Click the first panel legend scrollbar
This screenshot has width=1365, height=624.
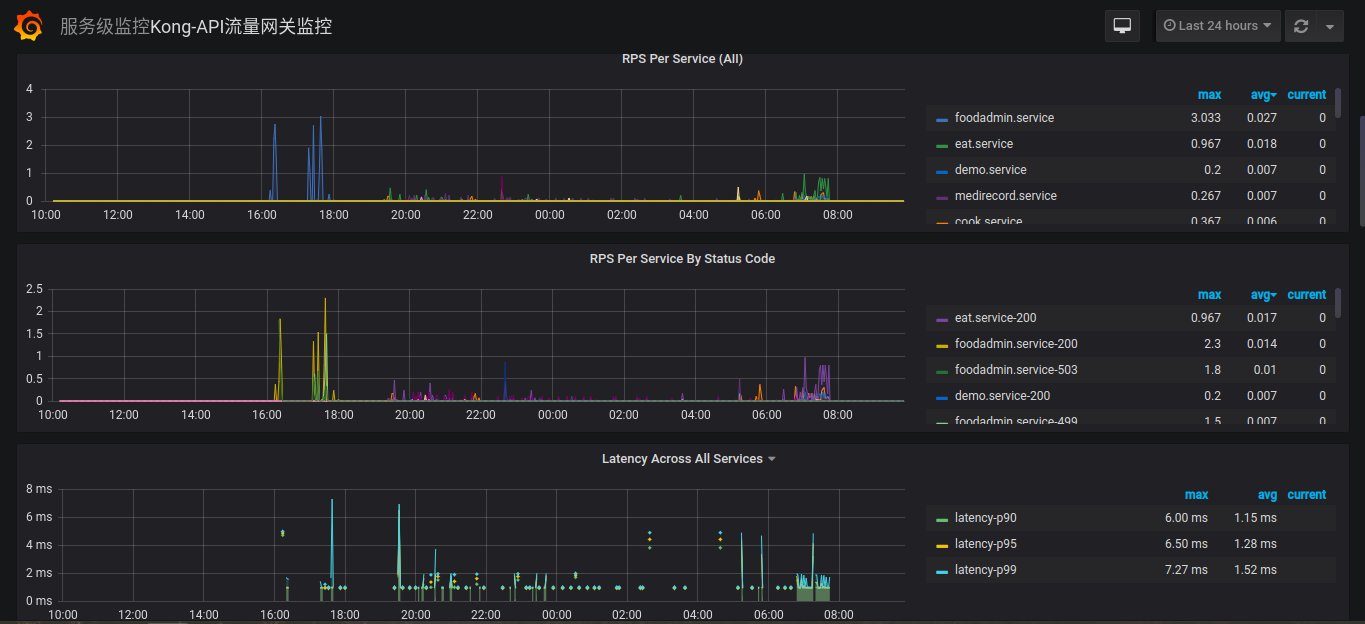click(x=1338, y=105)
